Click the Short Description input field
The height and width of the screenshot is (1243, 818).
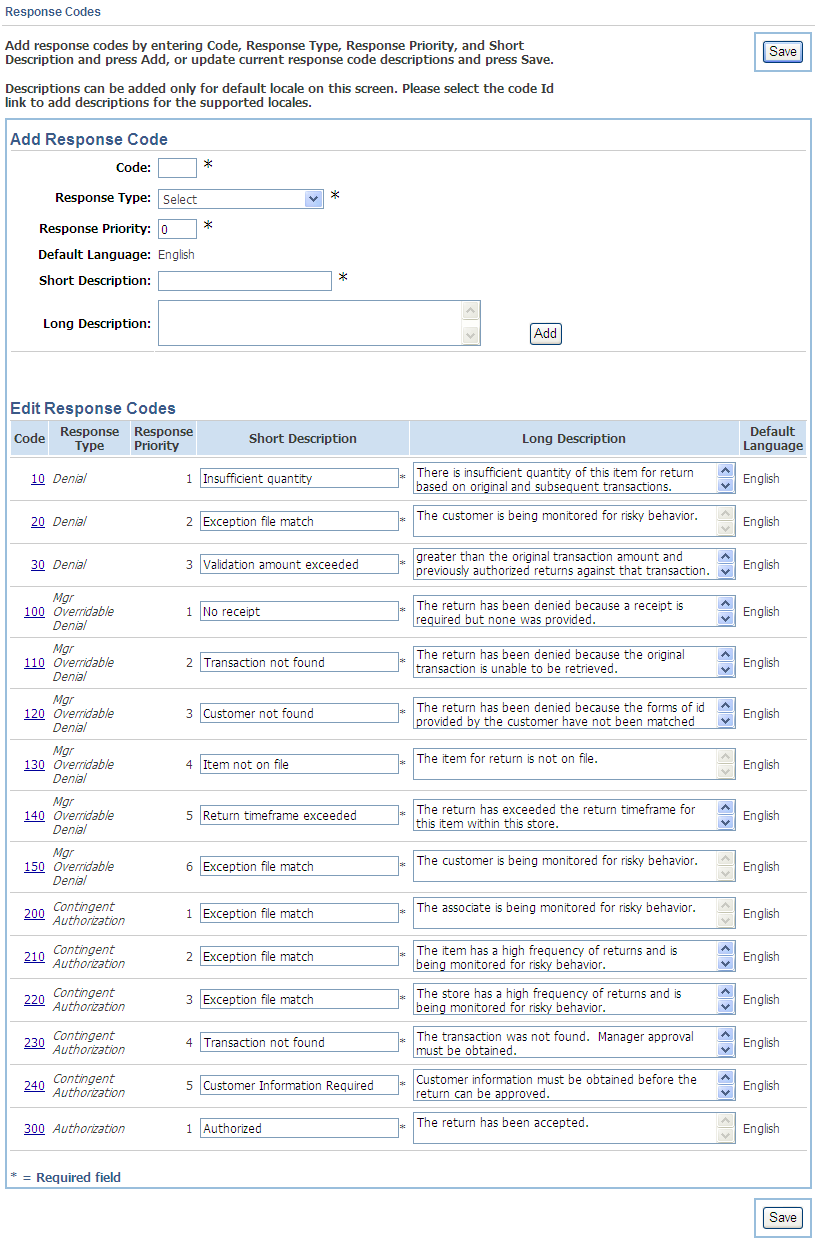point(244,281)
